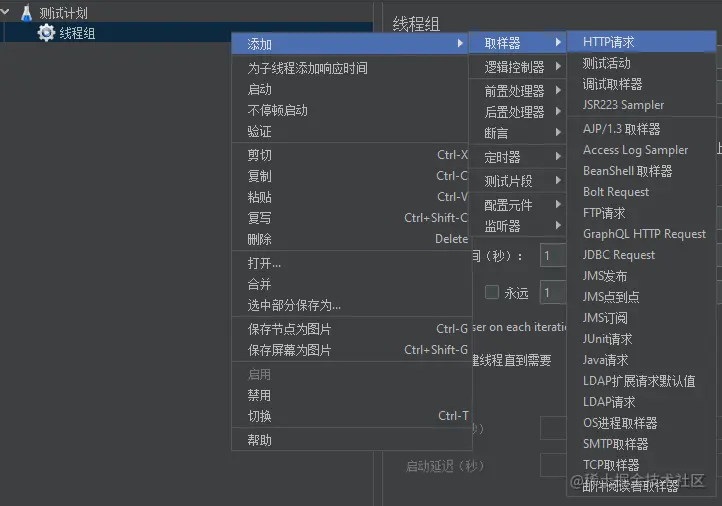This screenshot has height=506, width=722.
Task: Add an HTTP请求 sampler
Action: point(641,42)
